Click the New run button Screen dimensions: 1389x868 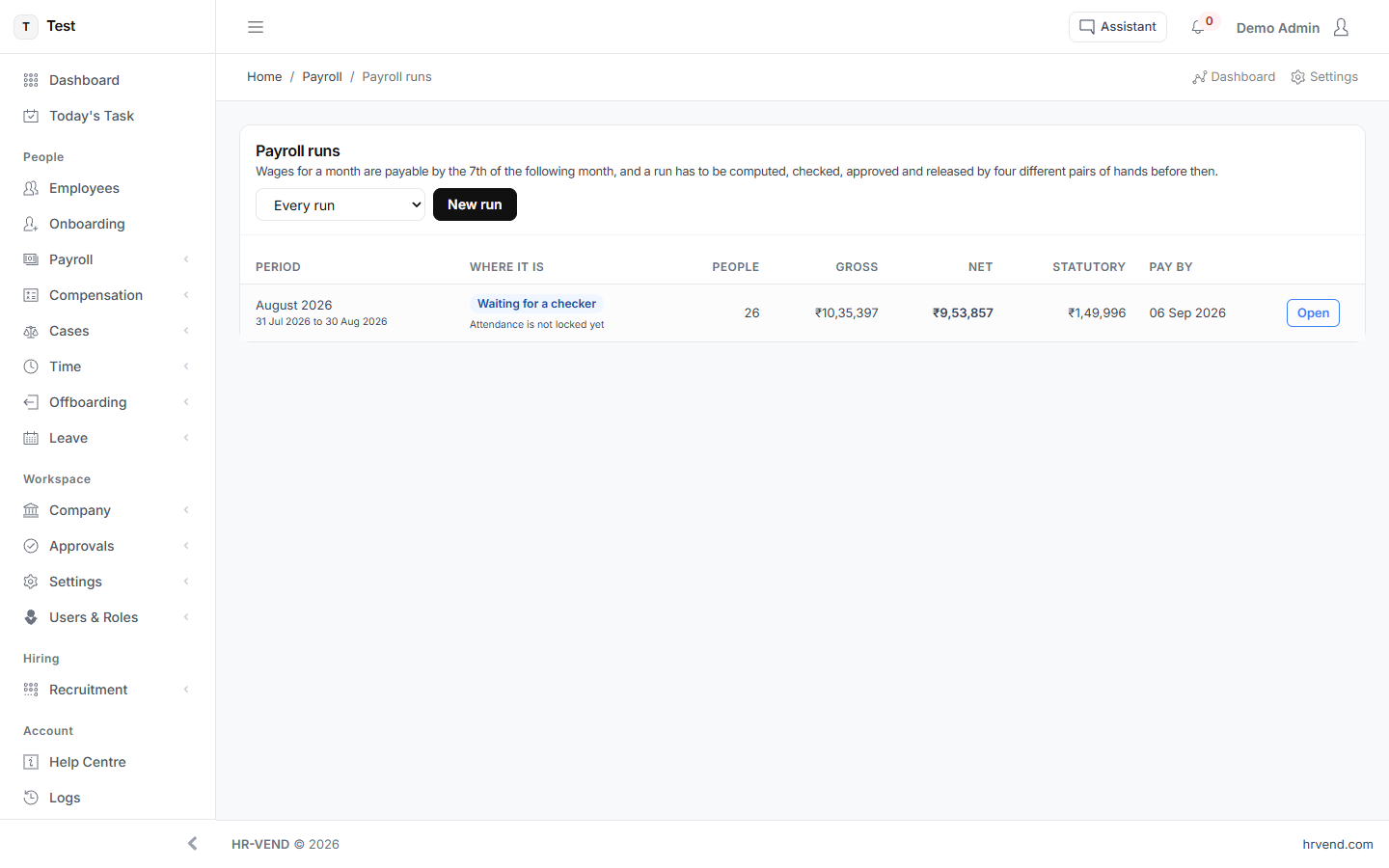coord(475,204)
